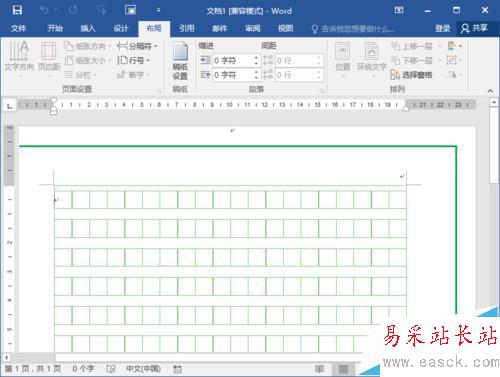Switch to the 审阅 (Review) tab
Image resolution: width=500 pixels, height=377 pixels.
[x=253, y=28]
